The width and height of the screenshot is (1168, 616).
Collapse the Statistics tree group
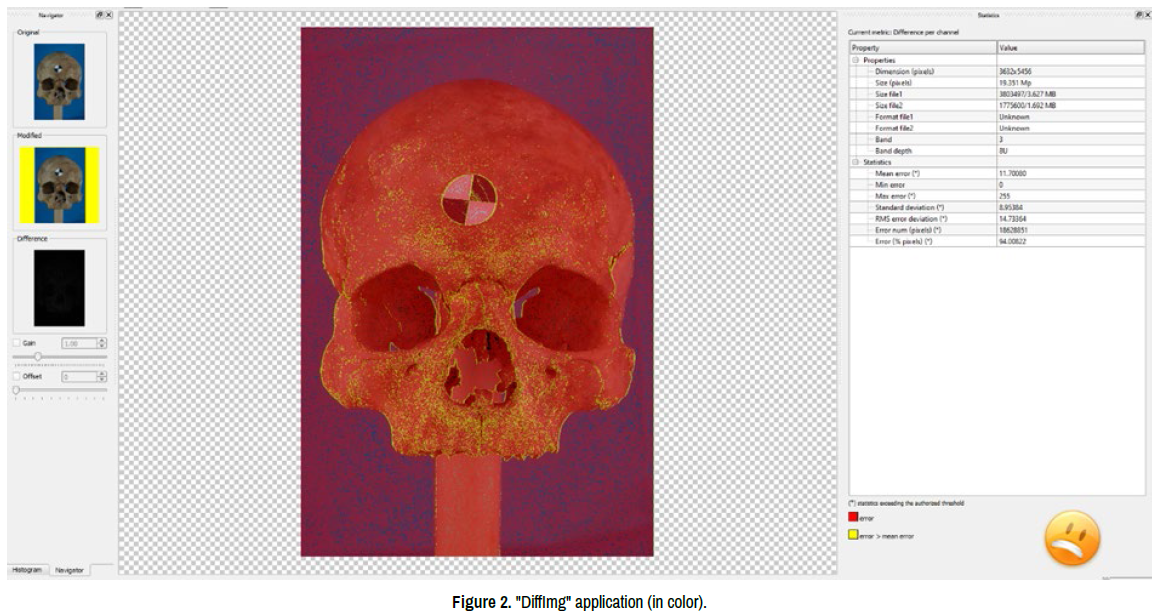856,162
